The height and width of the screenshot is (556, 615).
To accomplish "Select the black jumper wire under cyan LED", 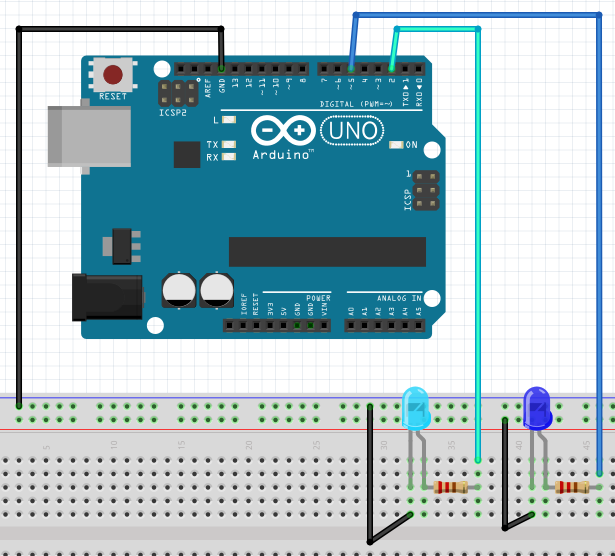I will tap(370, 470).
